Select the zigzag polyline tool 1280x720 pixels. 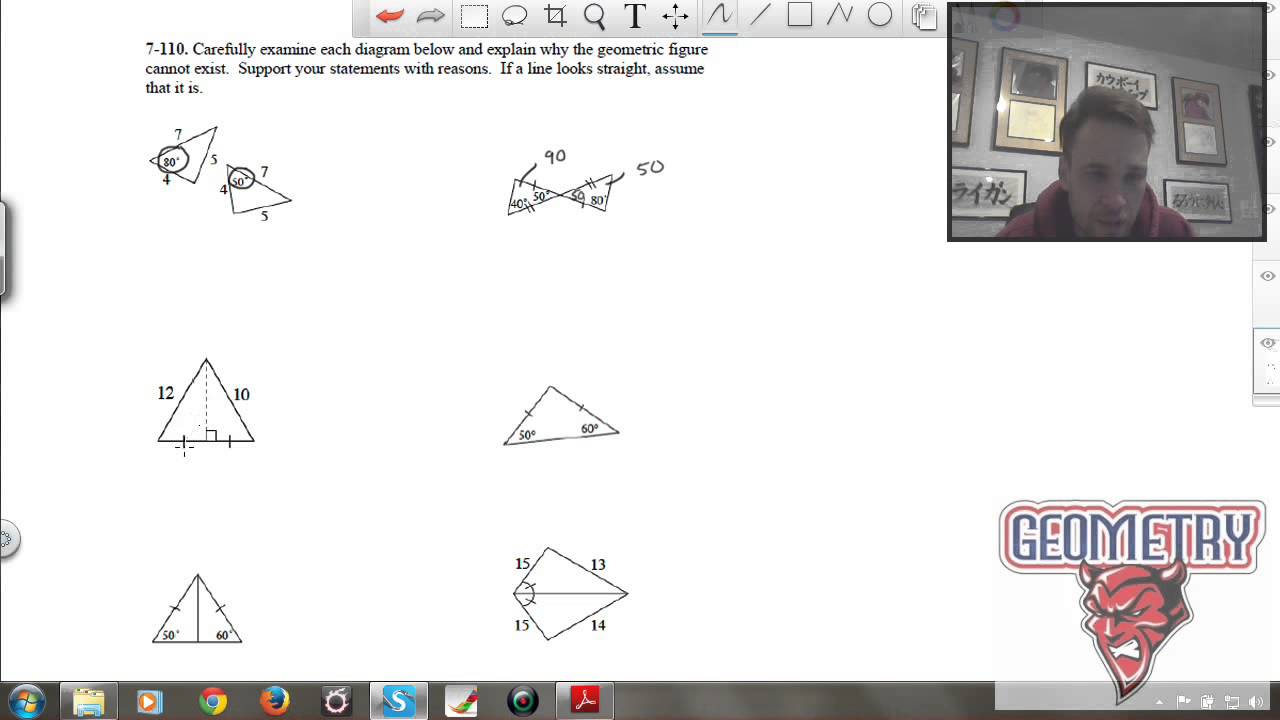(x=839, y=14)
